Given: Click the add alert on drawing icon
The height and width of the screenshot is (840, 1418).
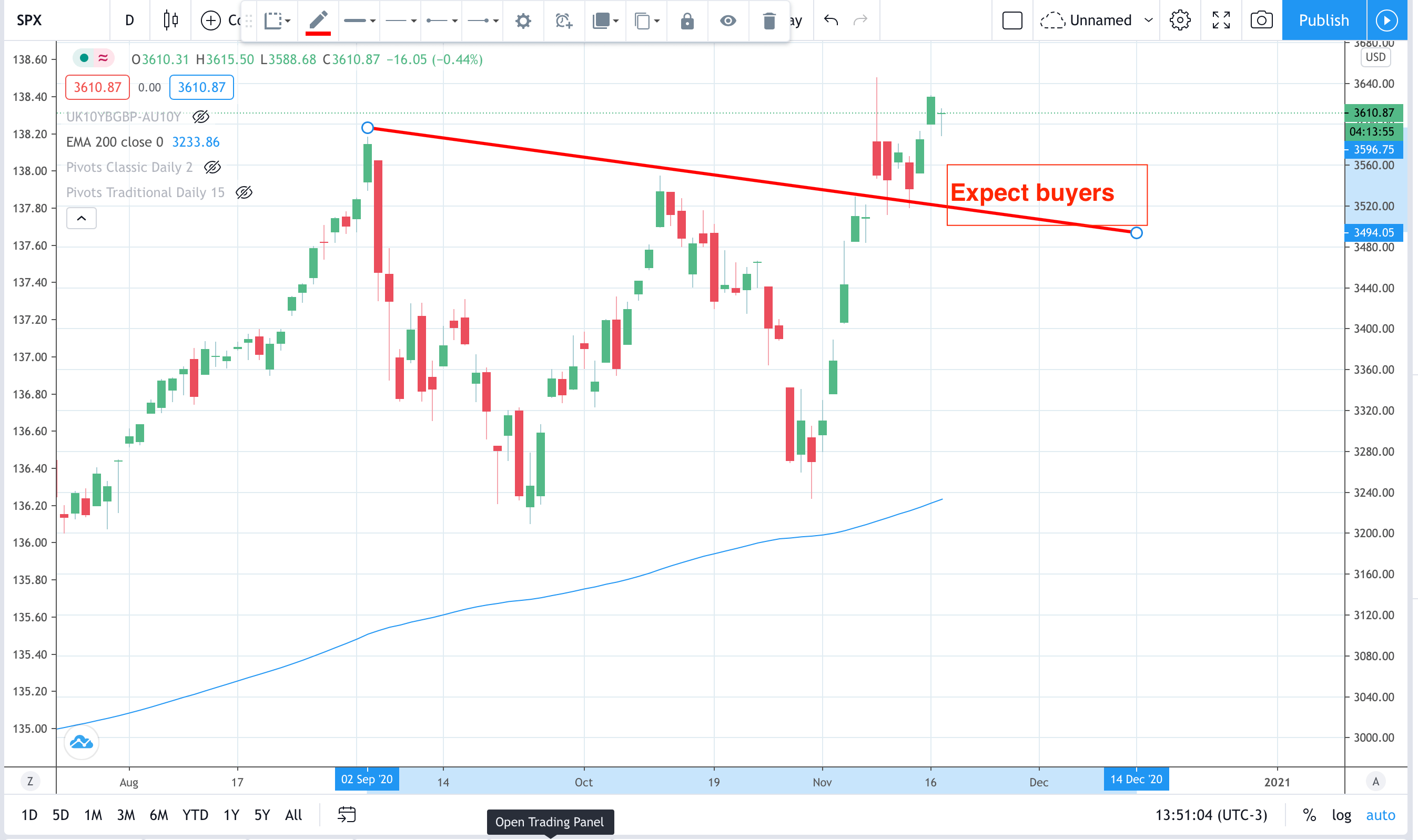Looking at the screenshot, I should click(x=563, y=21).
